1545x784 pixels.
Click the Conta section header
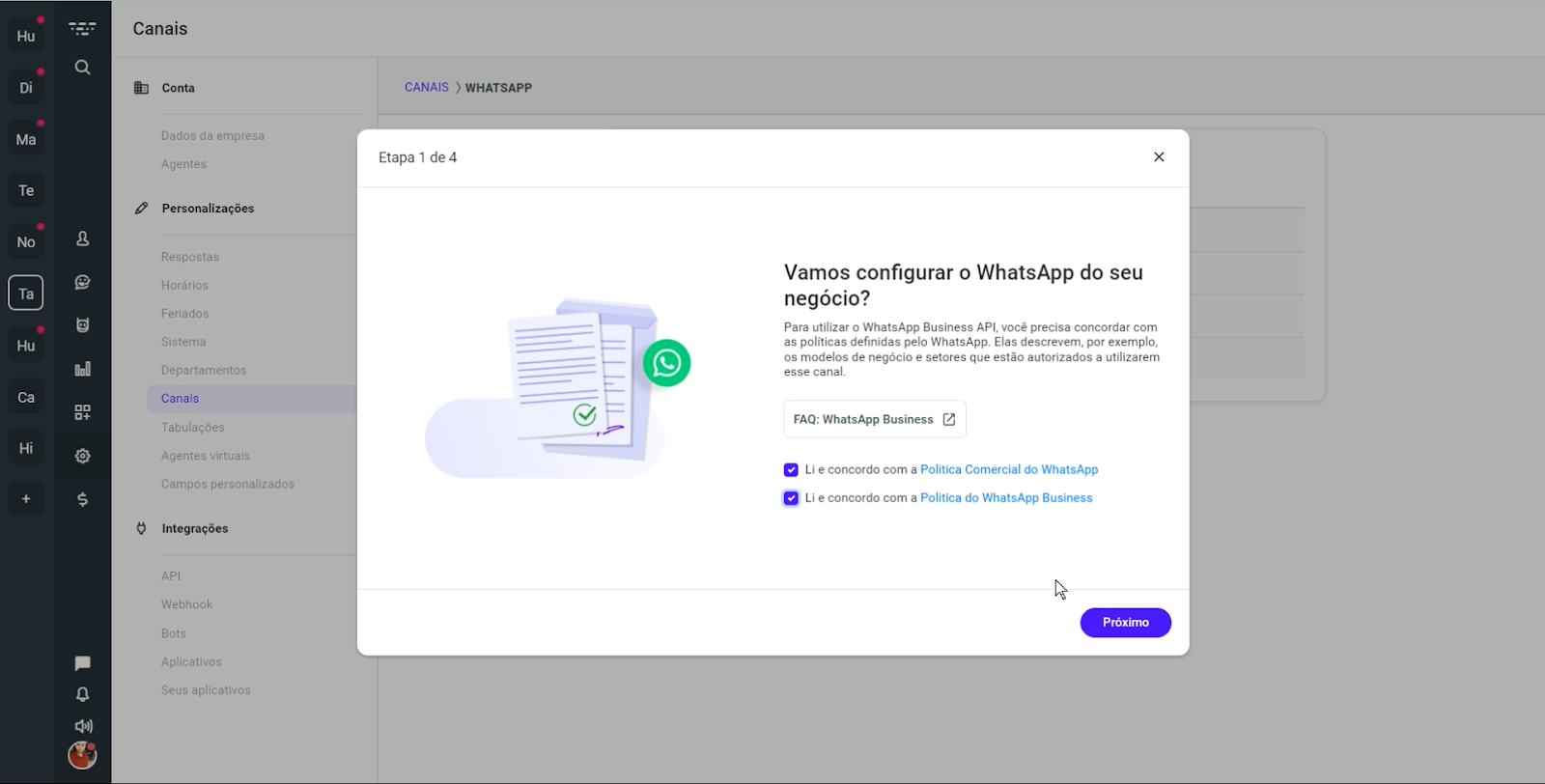(179, 88)
